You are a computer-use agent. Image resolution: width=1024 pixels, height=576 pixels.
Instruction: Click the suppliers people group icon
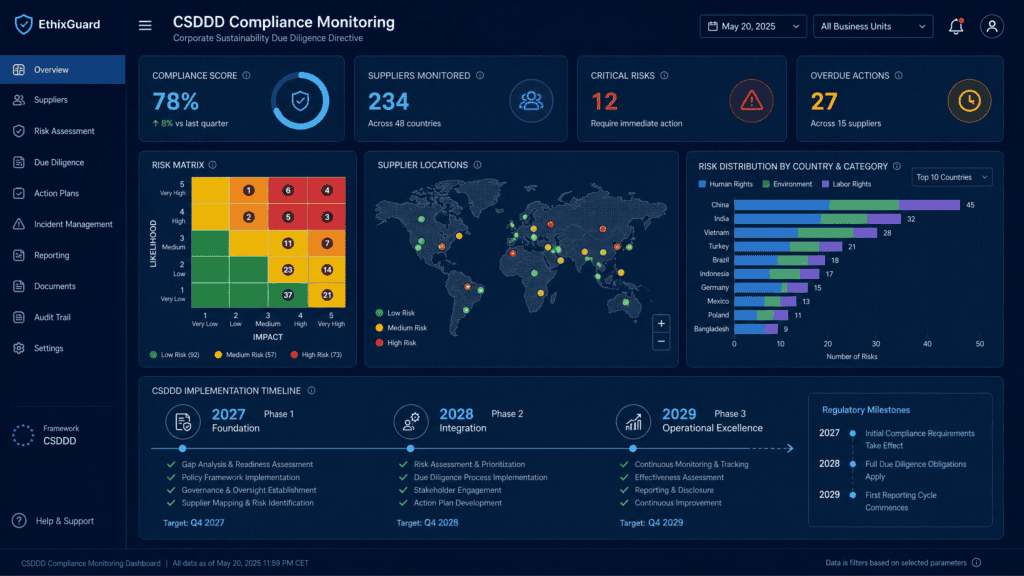pyautogui.click(x=531, y=101)
